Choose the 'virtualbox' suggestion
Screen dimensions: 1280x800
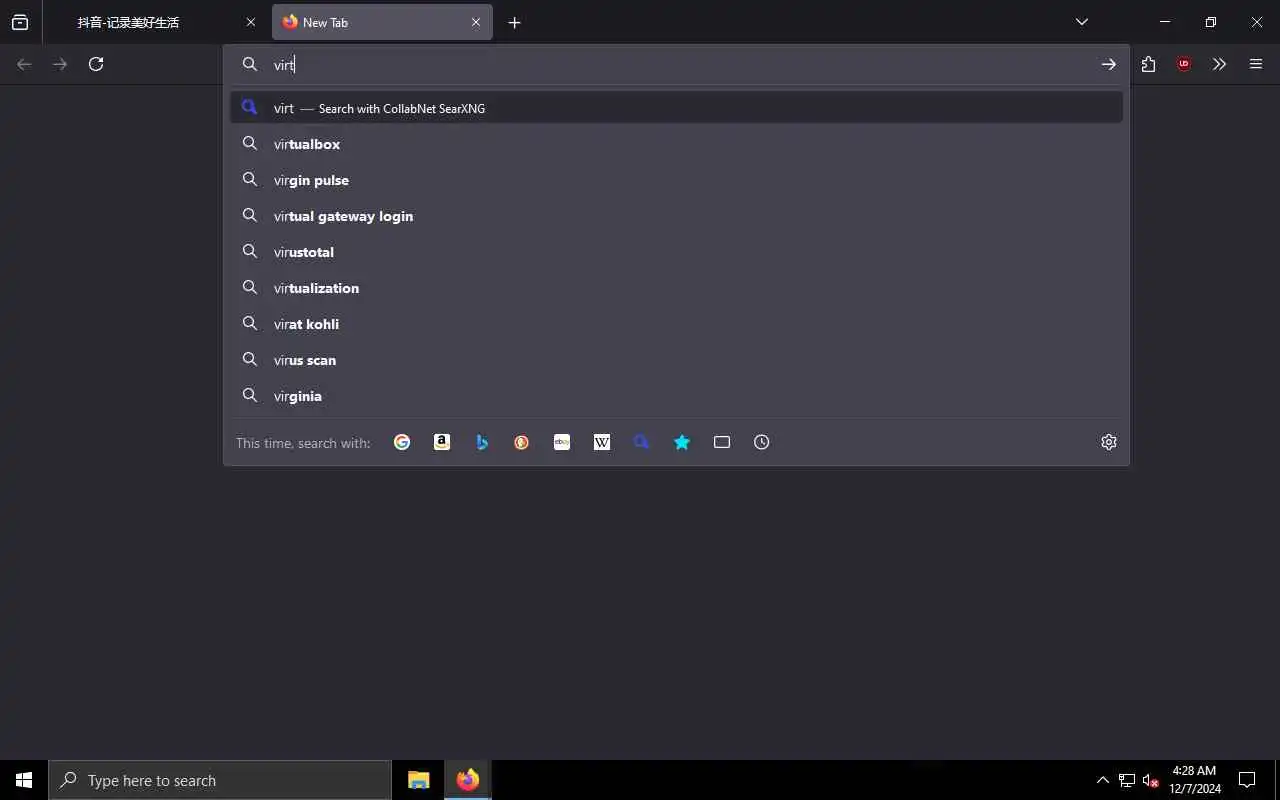[676, 144]
